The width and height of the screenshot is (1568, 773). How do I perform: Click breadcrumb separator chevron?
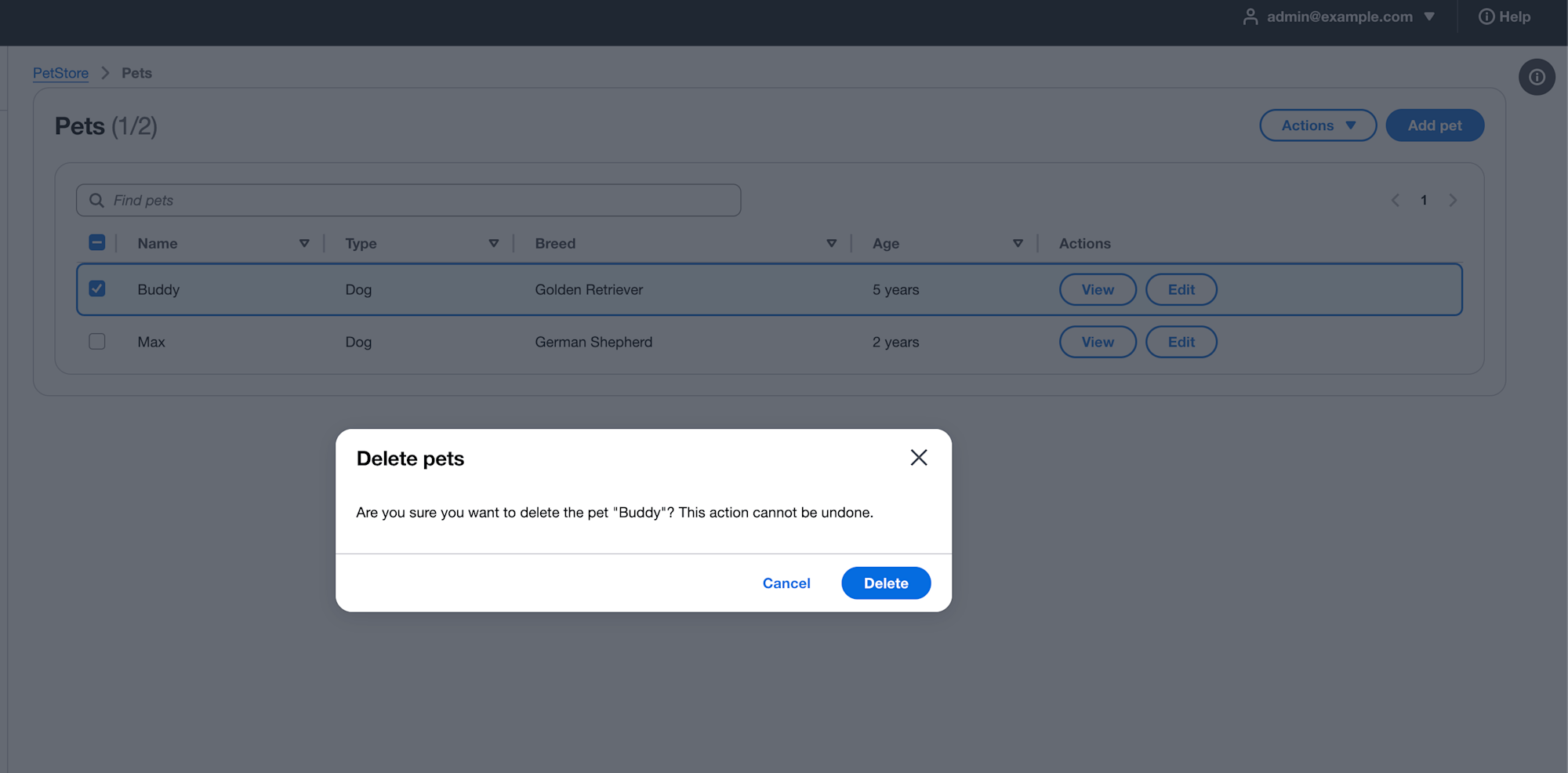(105, 73)
